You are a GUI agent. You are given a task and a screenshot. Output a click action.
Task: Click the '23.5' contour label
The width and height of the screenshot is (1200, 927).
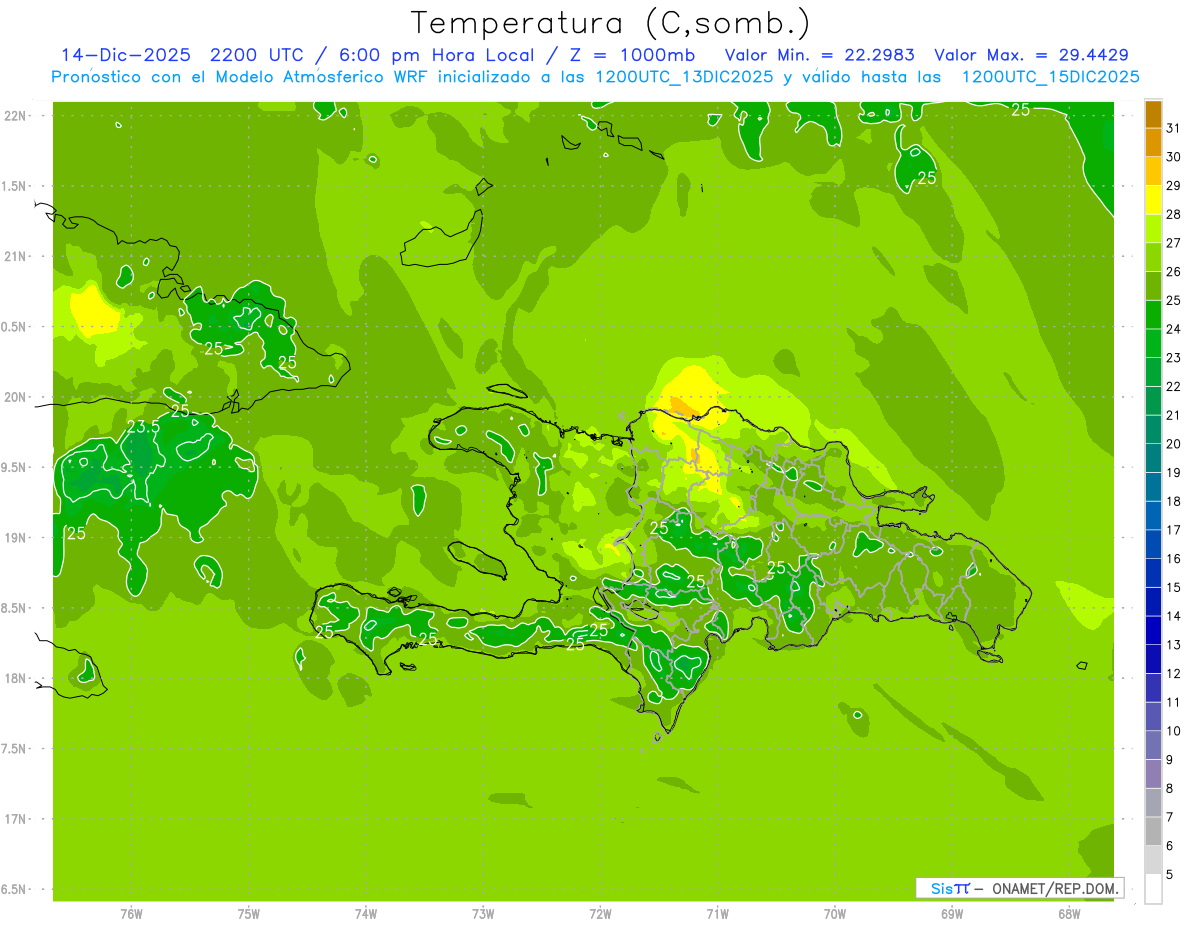(x=143, y=428)
